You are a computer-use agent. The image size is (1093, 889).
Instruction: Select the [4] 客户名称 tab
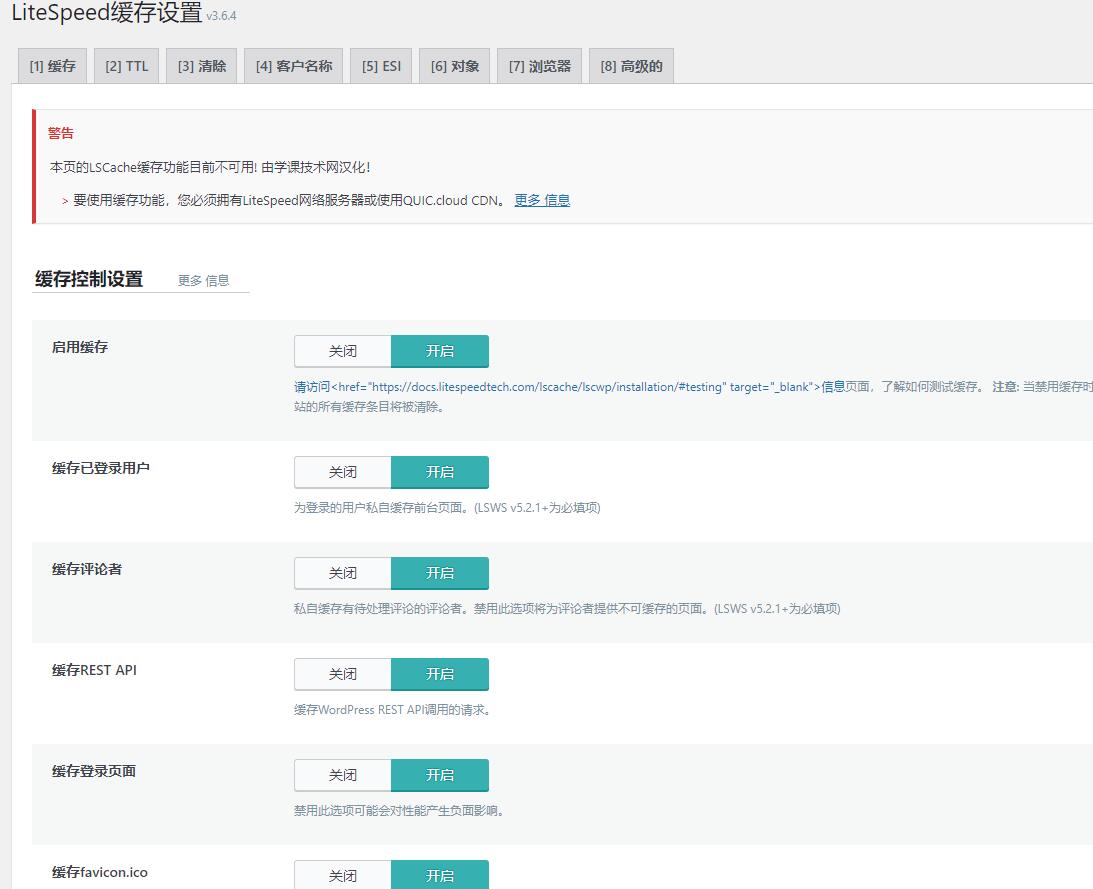pyautogui.click(x=293, y=67)
